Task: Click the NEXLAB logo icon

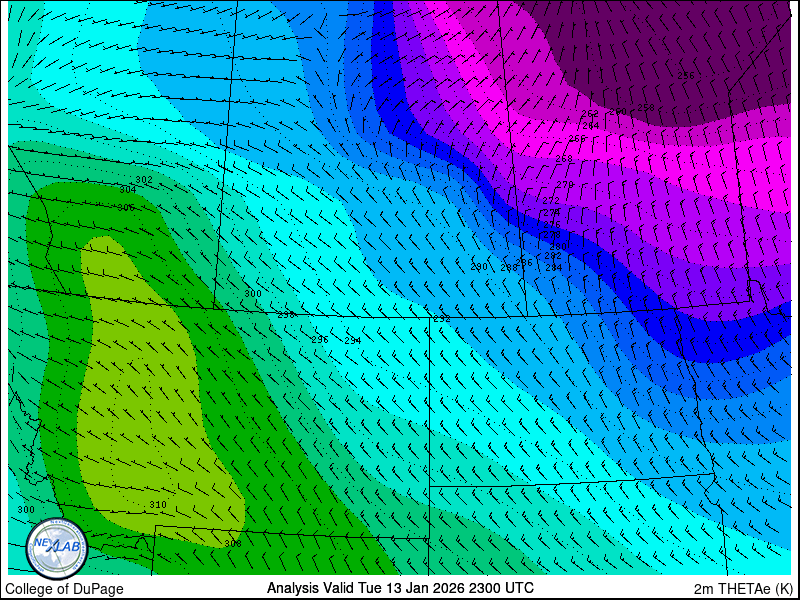Action: click(x=57, y=548)
